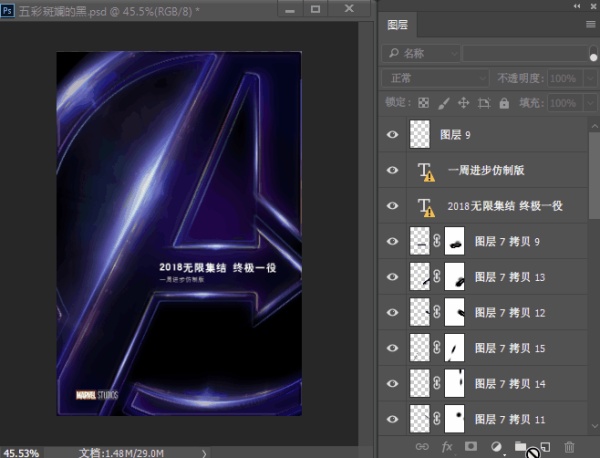Viewport: 600px width, 458px height.
Task: Hide layer 图层 9
Action: (393, 135)
